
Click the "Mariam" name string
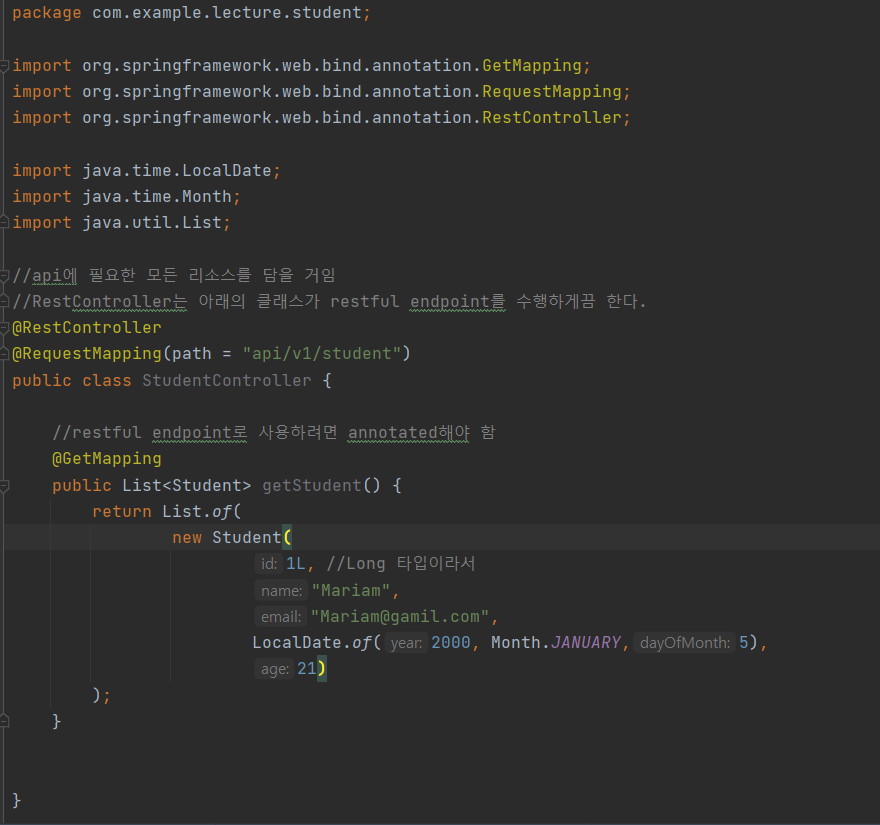[351, 590]
